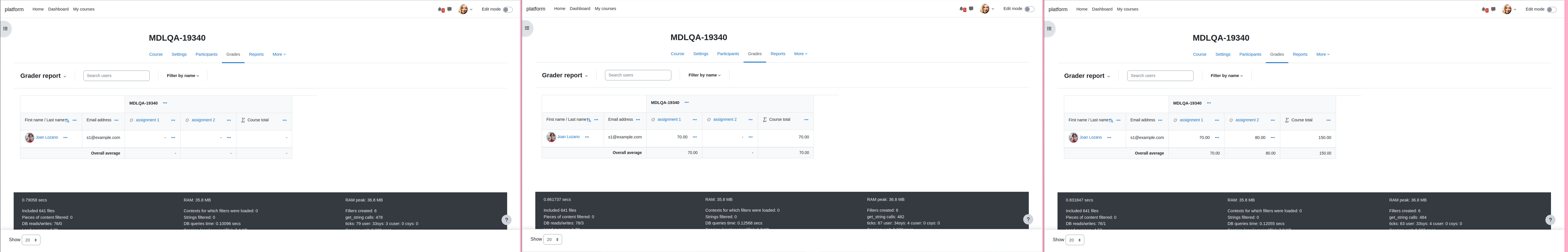
Task: Expand Grader report dropdown in left panel
Action: click(x=43, y=76)
